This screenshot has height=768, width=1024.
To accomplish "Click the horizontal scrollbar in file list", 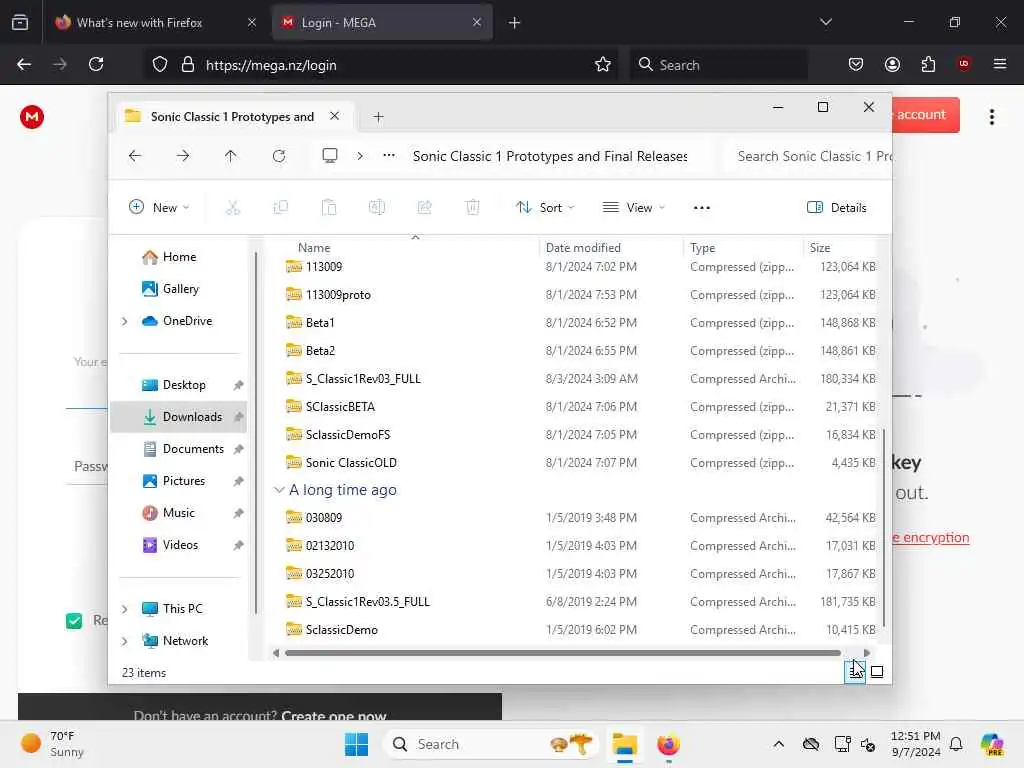I will coord(563,652).
